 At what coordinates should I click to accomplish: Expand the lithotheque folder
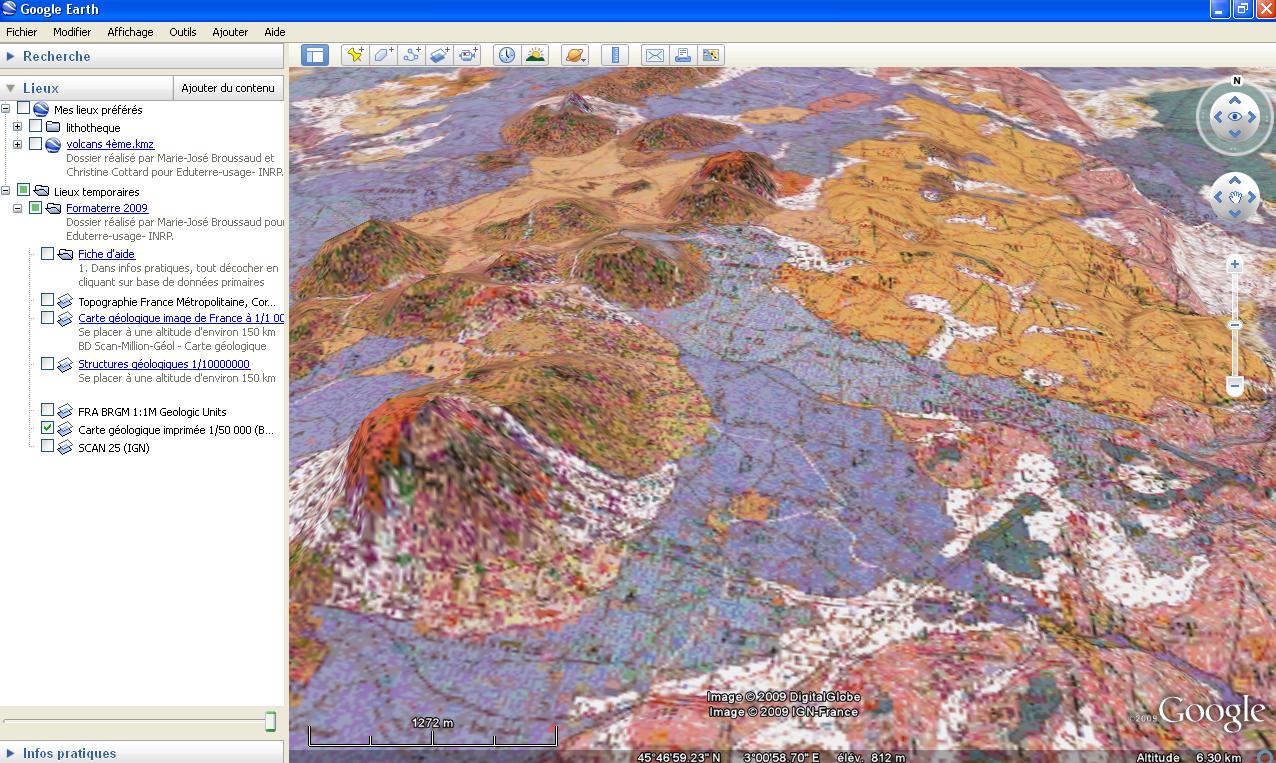tap(17, 127)
